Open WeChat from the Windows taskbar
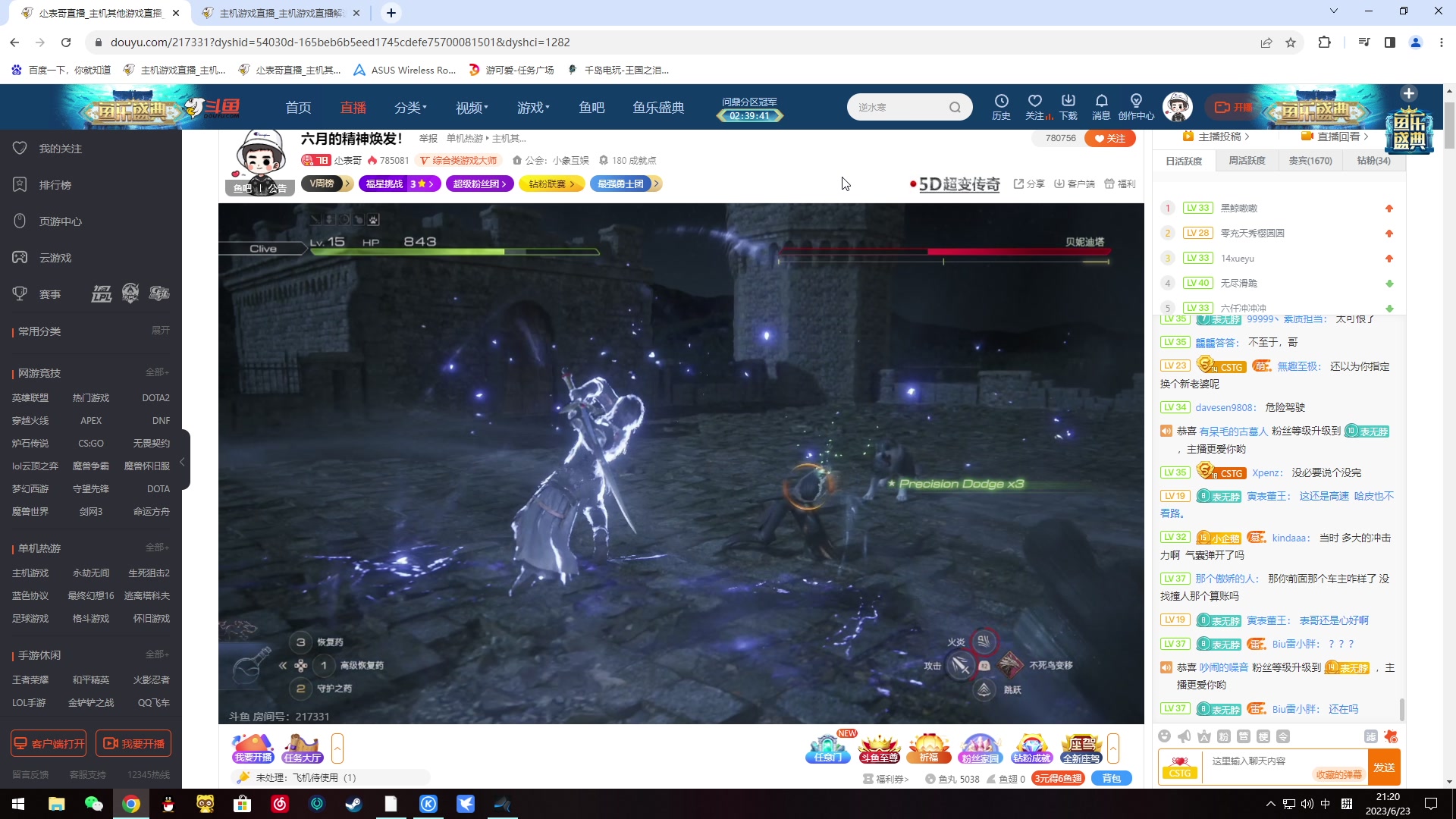The height and width of the screenshot is (819, 1456). tap(94, 804)
